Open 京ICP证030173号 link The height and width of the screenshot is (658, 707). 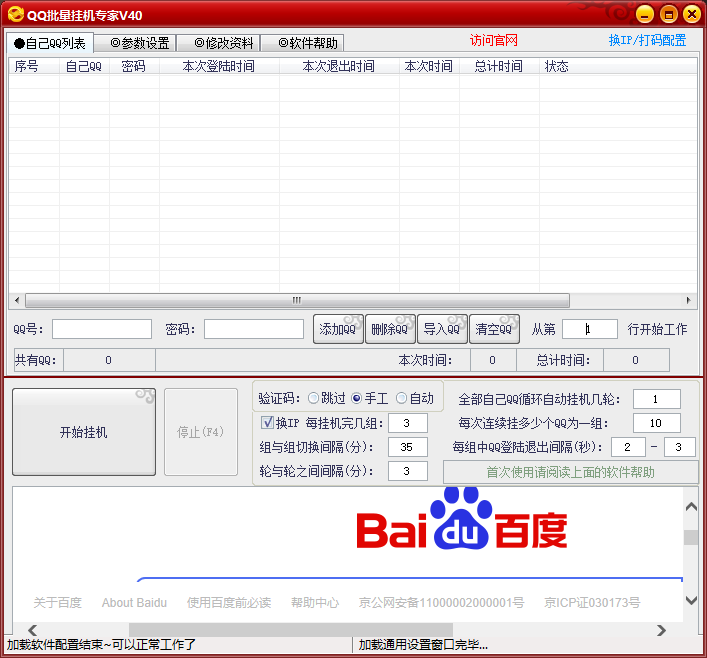pos(592,603)
